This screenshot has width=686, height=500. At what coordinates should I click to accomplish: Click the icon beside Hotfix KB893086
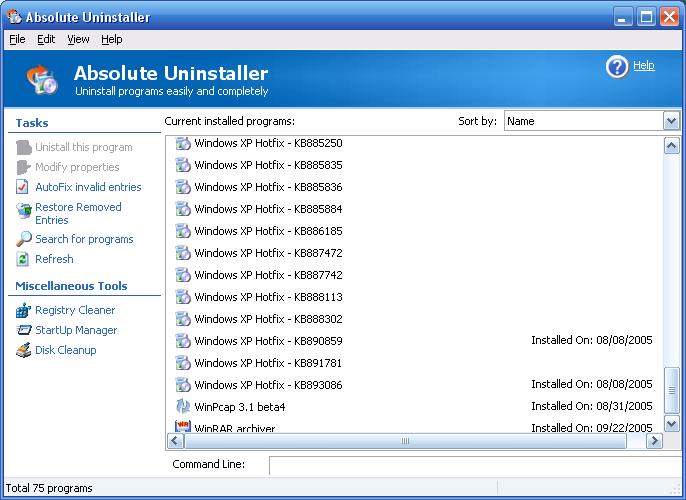coord(183,385)
